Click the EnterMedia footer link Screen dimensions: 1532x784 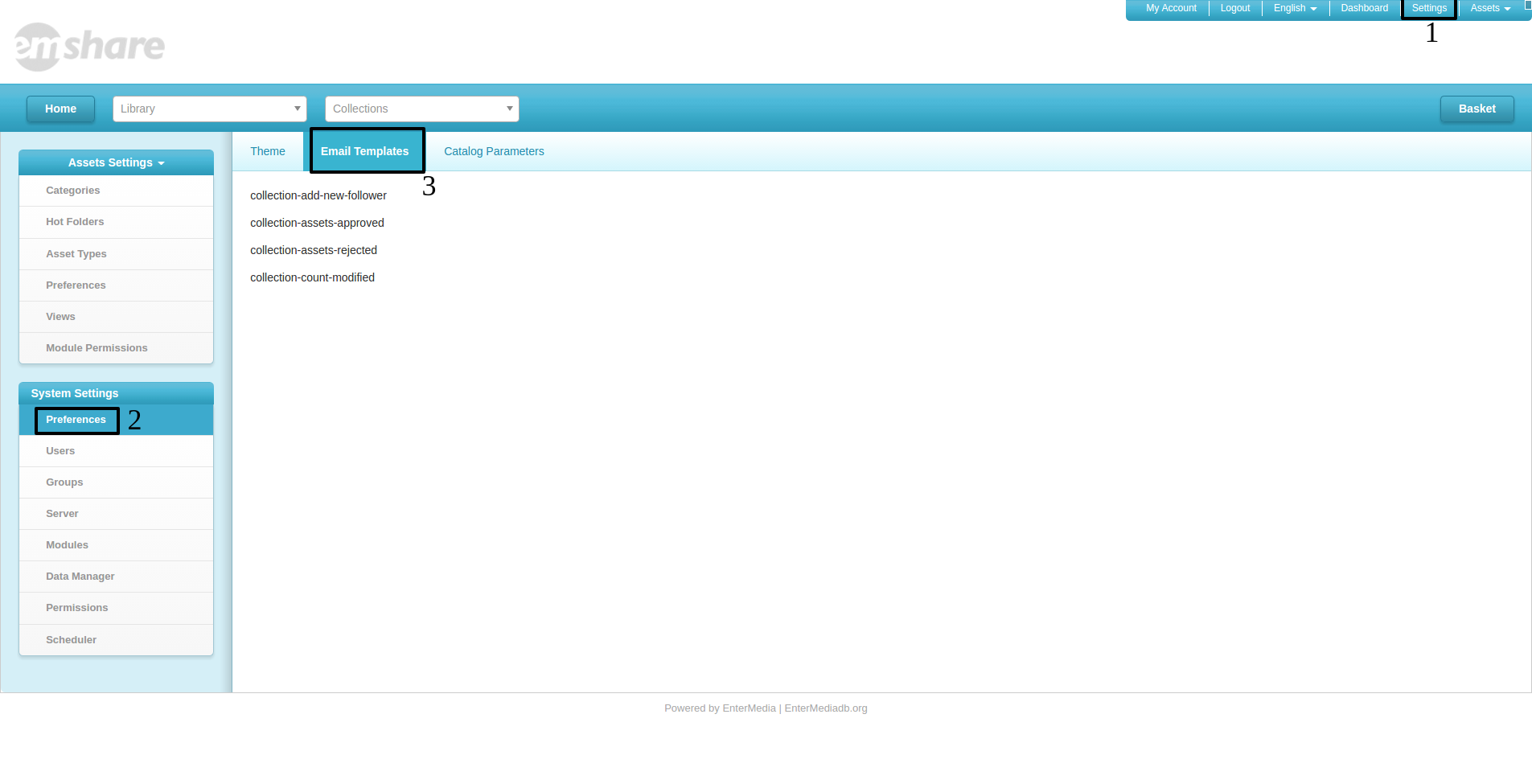pos(749,708)
